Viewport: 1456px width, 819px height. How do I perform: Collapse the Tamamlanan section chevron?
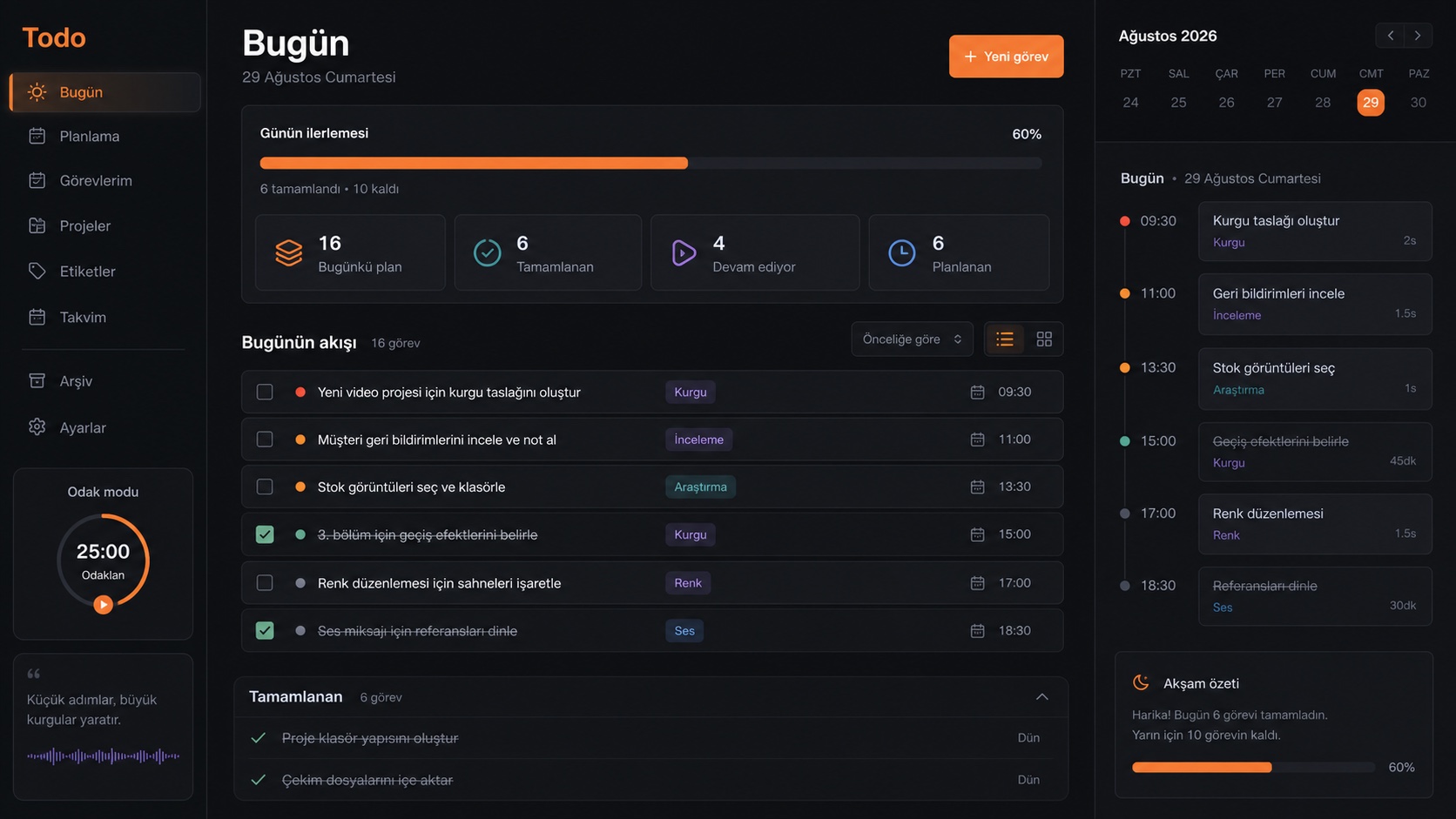[x=1041, y=697]
